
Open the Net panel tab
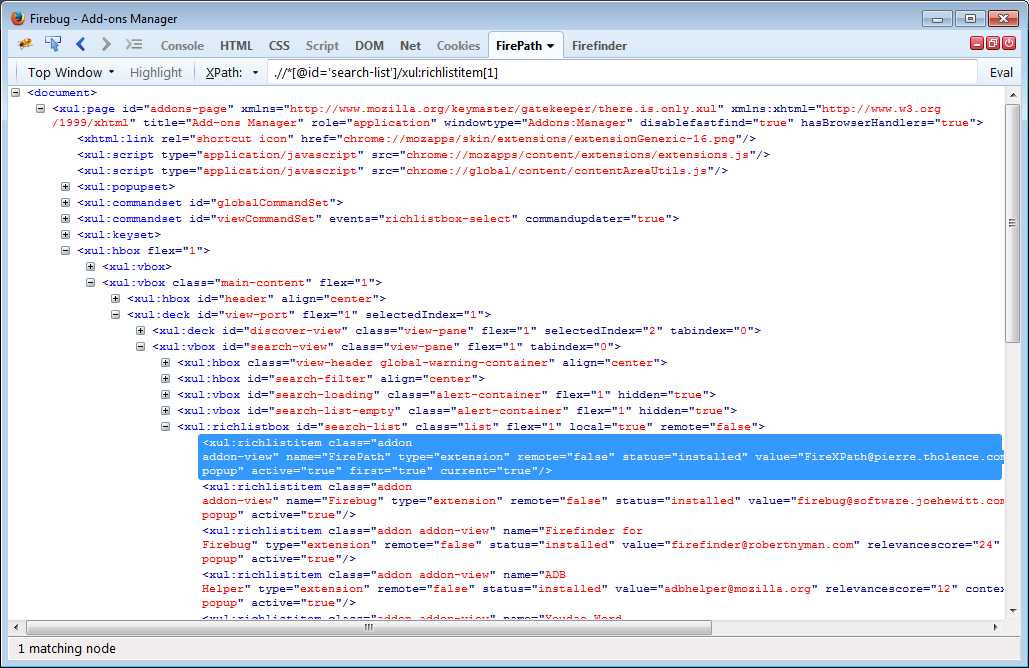[x=410, y=46]
